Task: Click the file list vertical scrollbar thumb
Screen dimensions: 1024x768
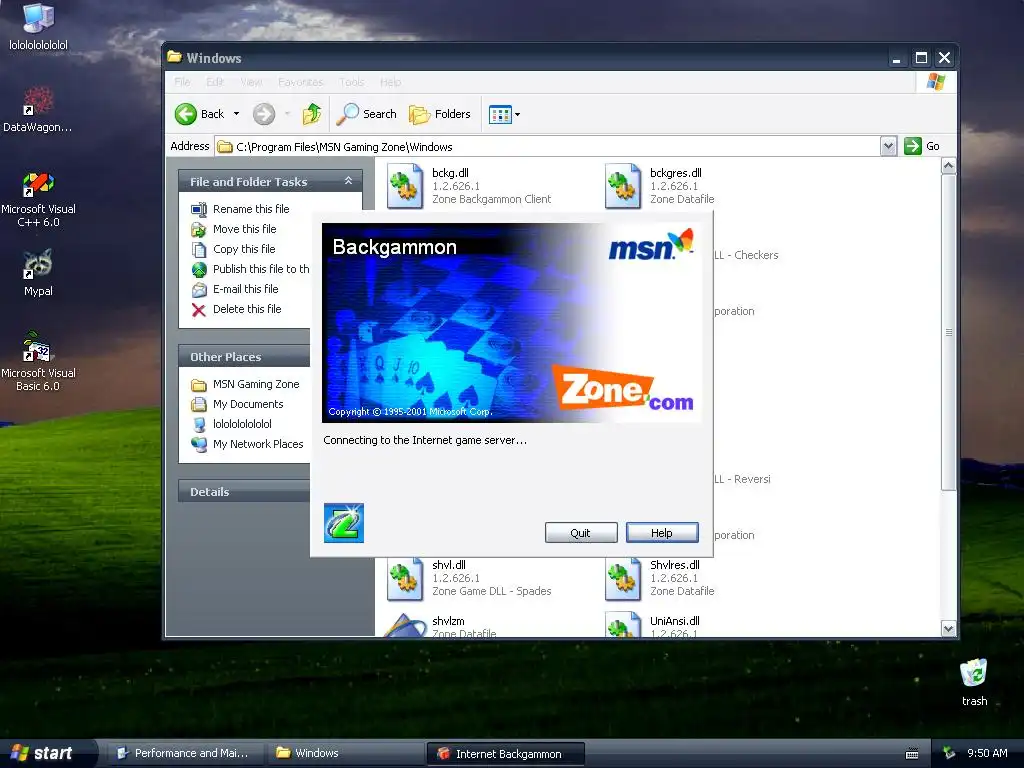Action: point(948,332)
